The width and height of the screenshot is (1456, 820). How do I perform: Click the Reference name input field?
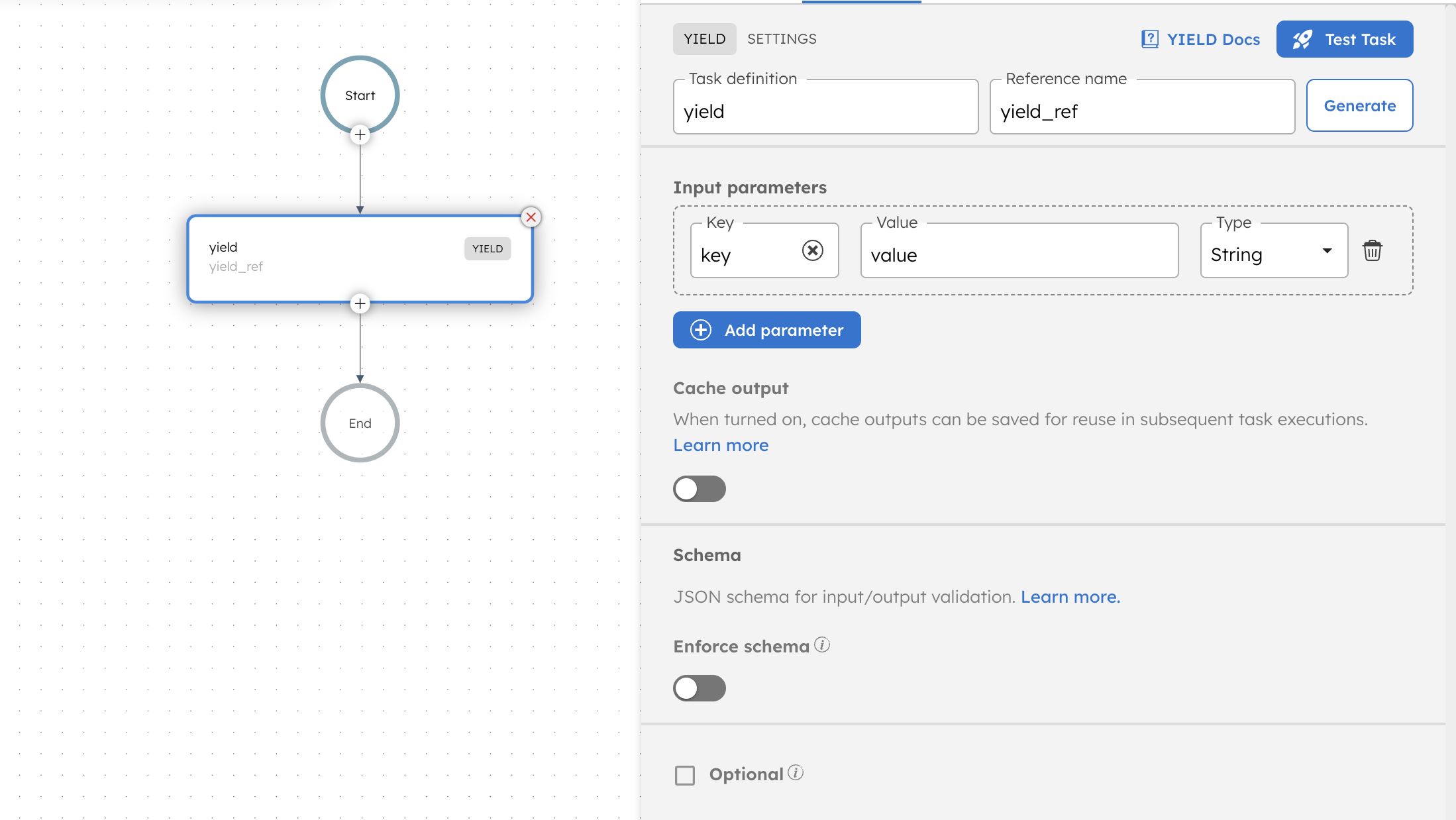coord(1141,111)
